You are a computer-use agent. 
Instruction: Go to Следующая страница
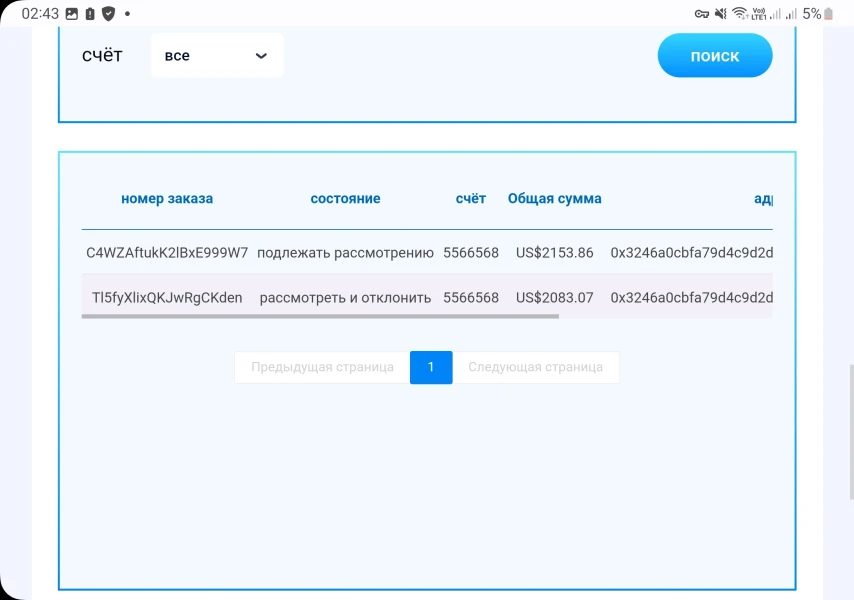pyautogui.click(x=535, y=367)
